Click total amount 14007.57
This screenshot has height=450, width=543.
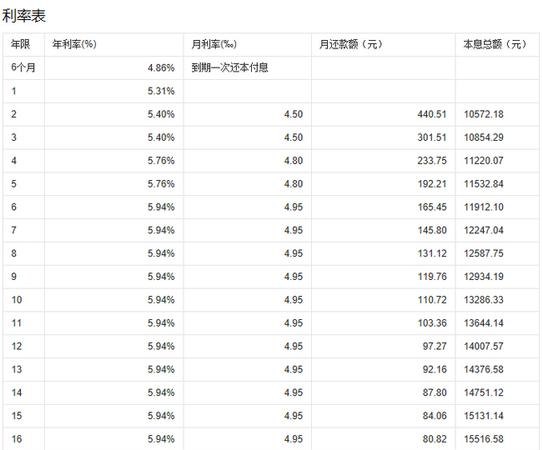pyautogui.click(x=484, y=346)
